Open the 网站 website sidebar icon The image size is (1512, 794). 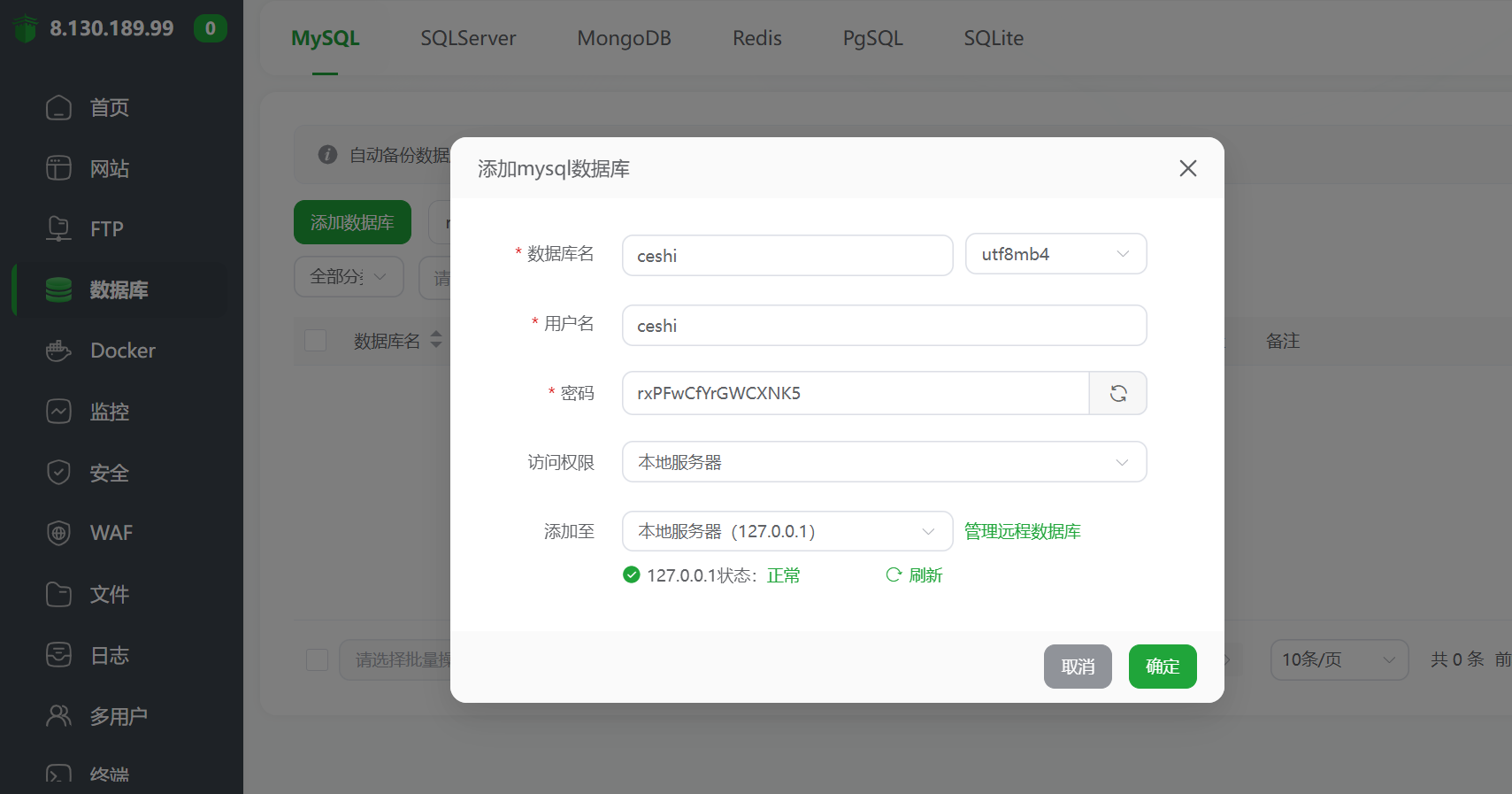(x=58, y=168)
